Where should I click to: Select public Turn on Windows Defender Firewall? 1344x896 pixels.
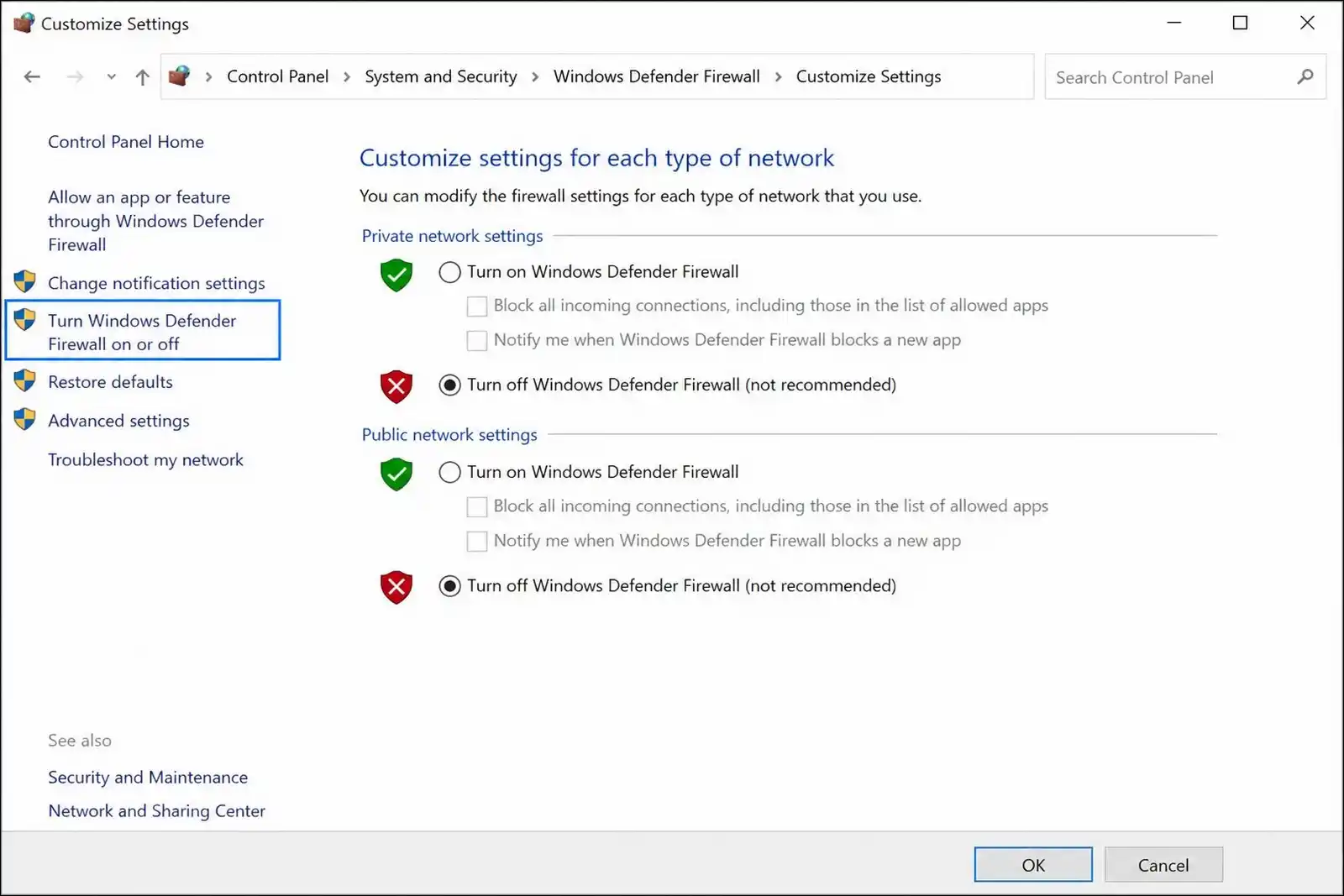[x=449, y=472]
